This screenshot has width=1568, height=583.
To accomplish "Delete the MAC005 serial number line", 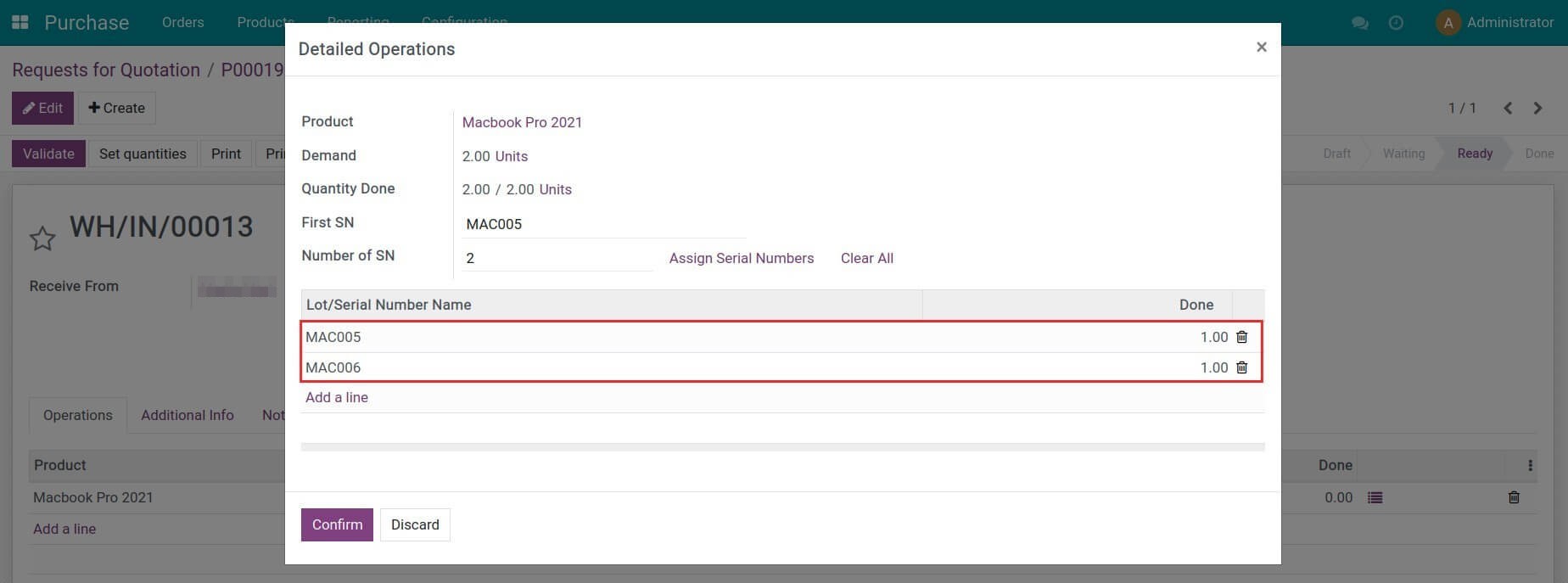I will click(1241, 337).
